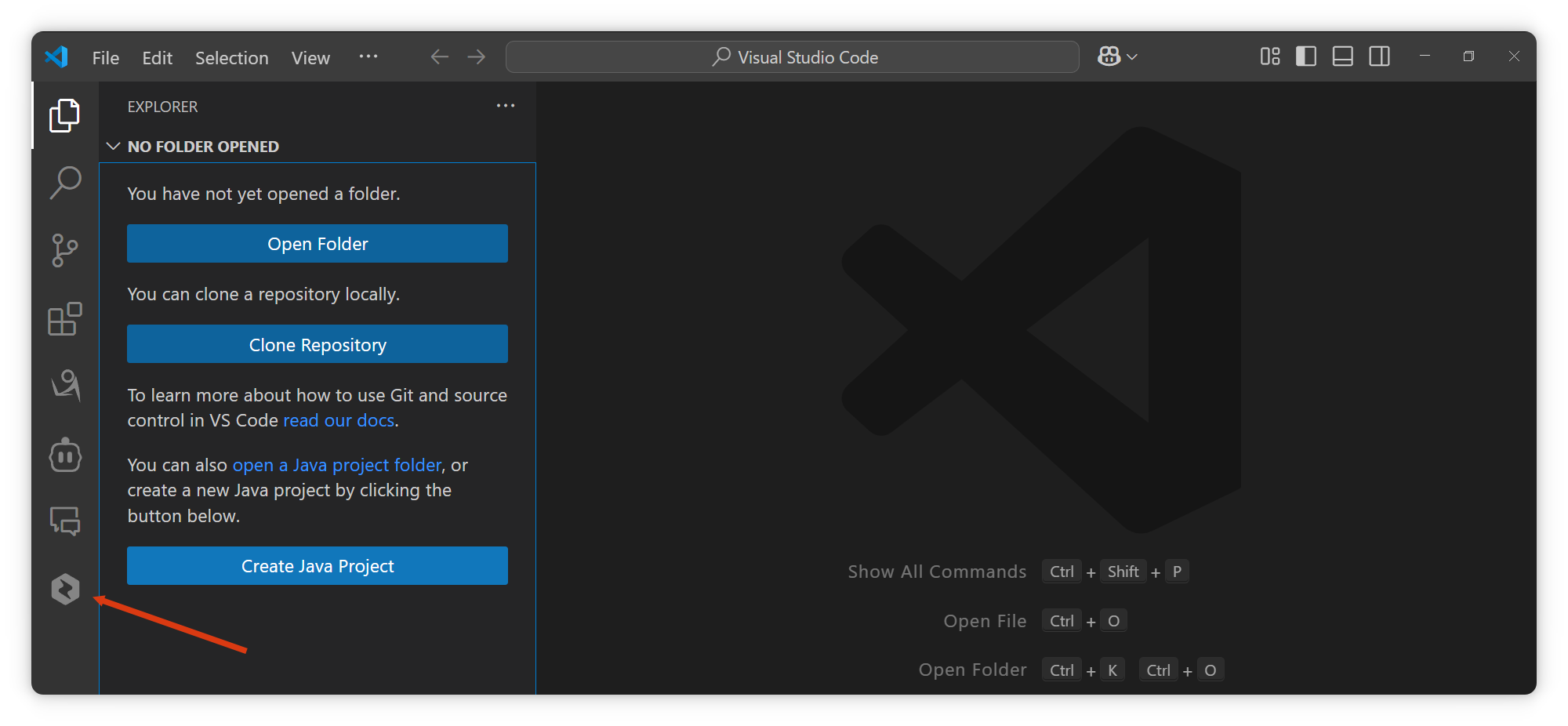The height and width of the screenshot is (726, 1568).
Task: Toggle the Secondary Side Bar
Action: point(1379,56)
